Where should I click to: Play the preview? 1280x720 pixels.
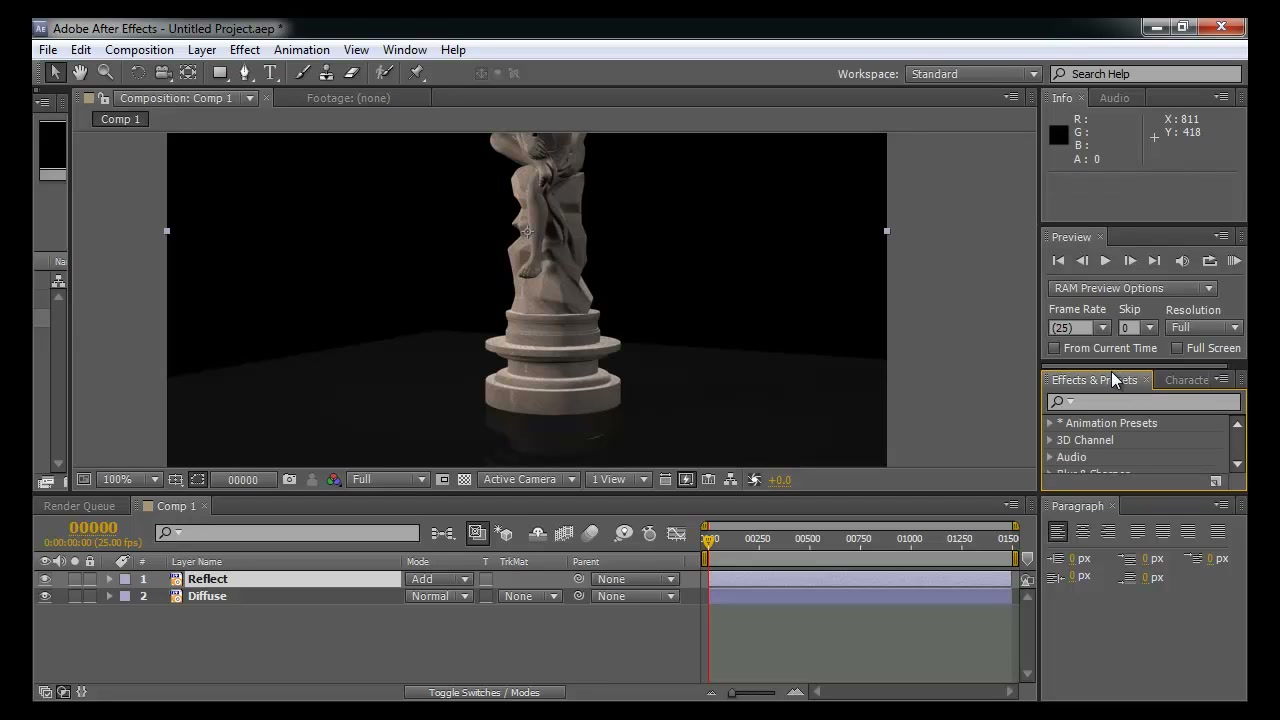(1105, 261)
